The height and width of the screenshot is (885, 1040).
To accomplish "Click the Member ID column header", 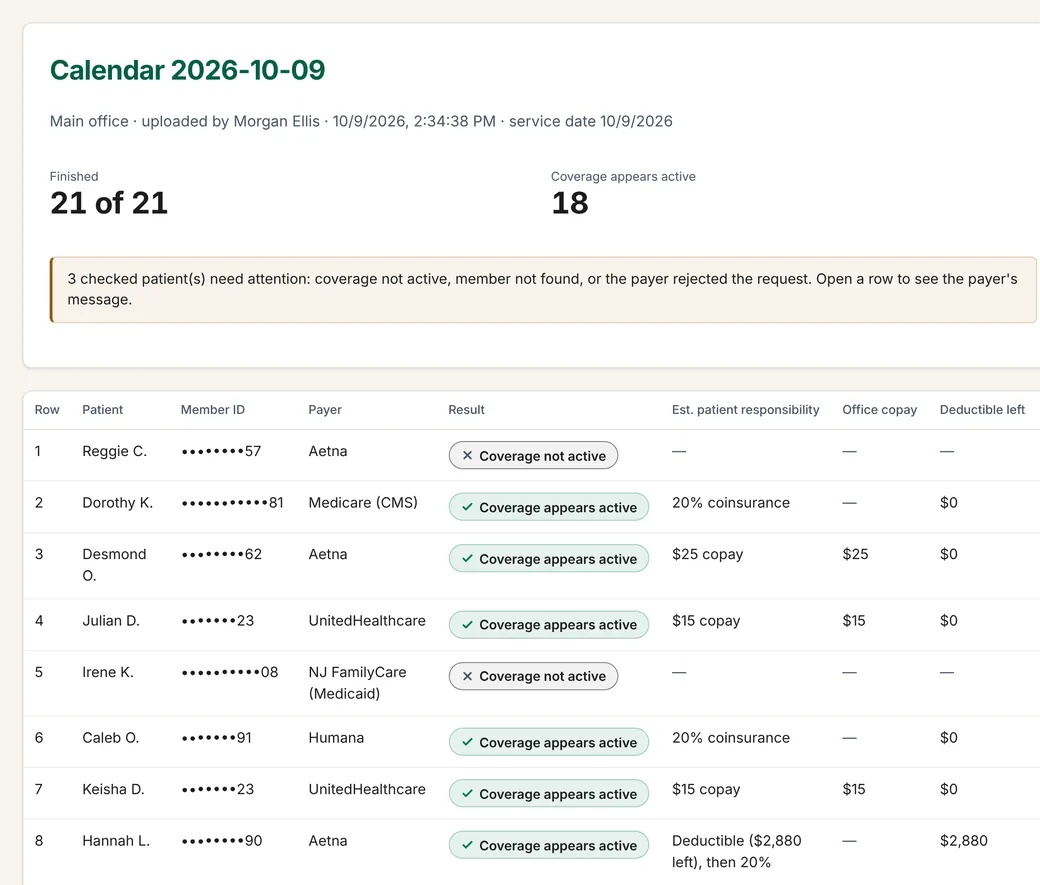I will coord(213,410).
